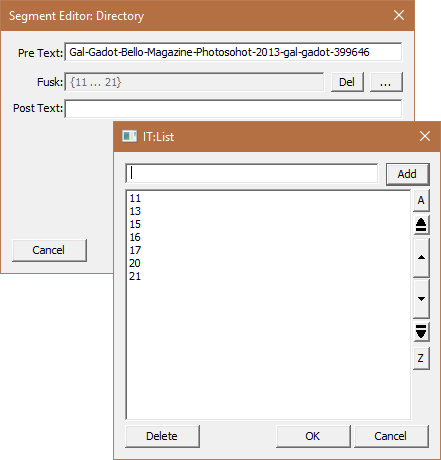This screenshot has height=460, width=441.
Task: Select list entry 11
Action: (x=135, y=198)
